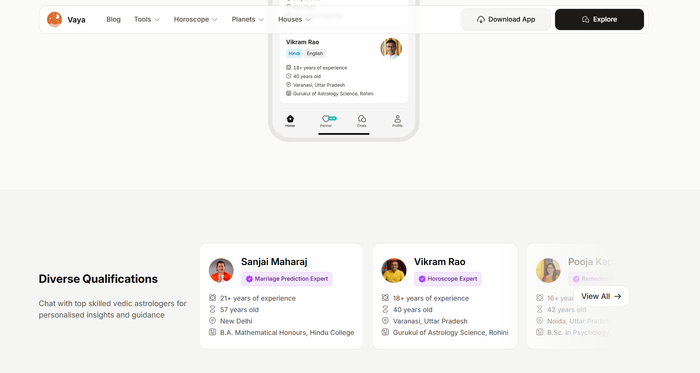Click the Download App button
The image size is (700, 373).
(506, 20)
